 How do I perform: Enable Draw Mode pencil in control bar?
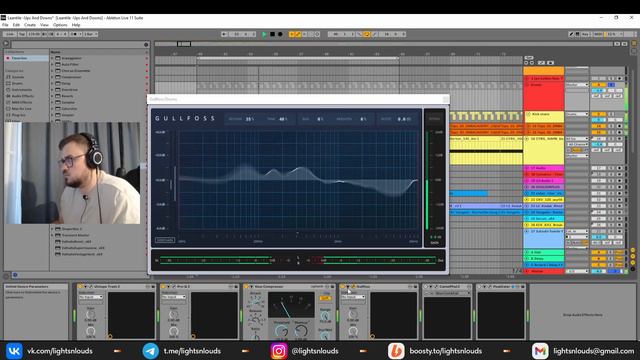[x=571, y=34]
